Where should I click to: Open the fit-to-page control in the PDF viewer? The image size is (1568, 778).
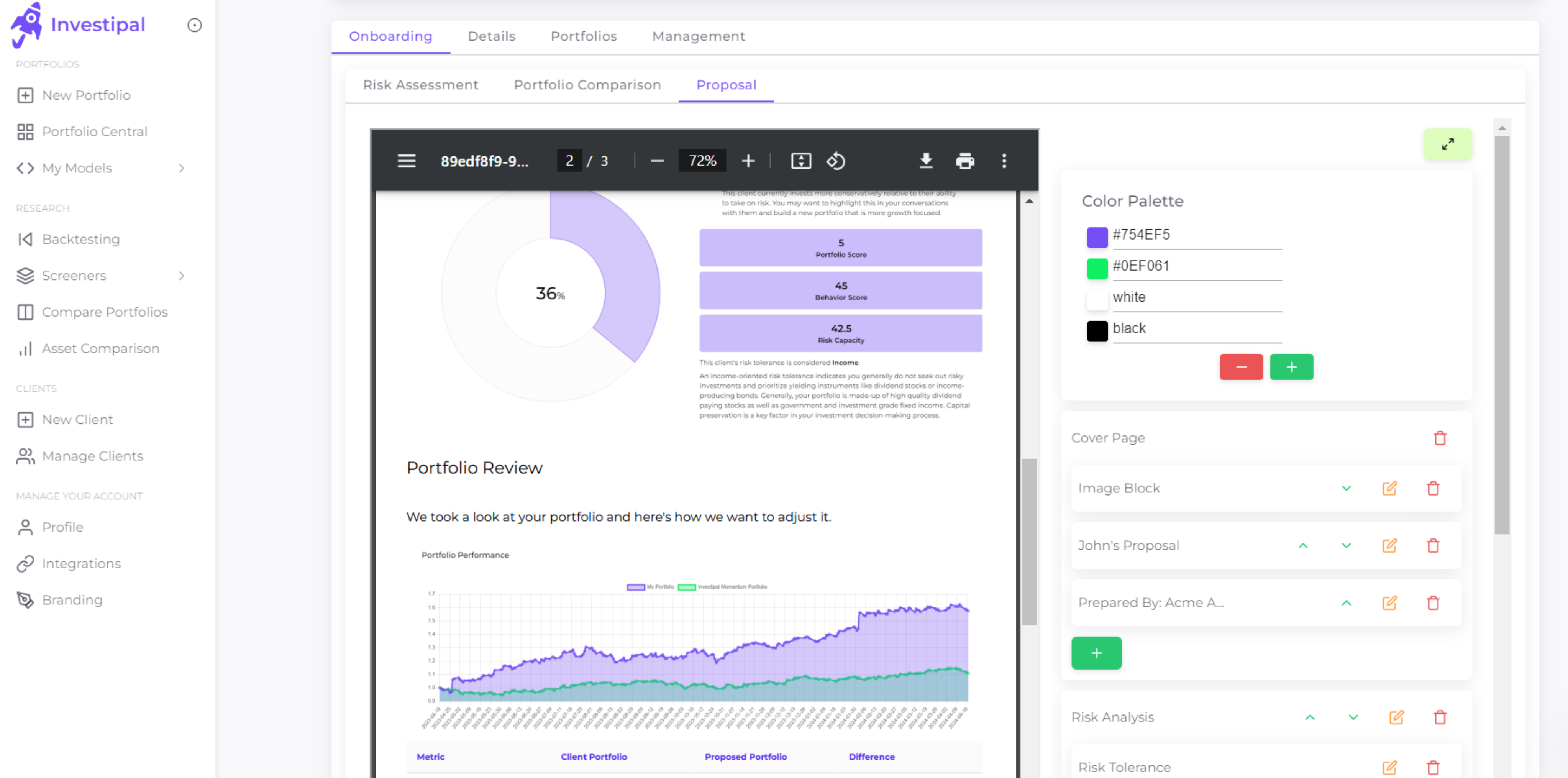pyautogui.click(x=801, y=161)
